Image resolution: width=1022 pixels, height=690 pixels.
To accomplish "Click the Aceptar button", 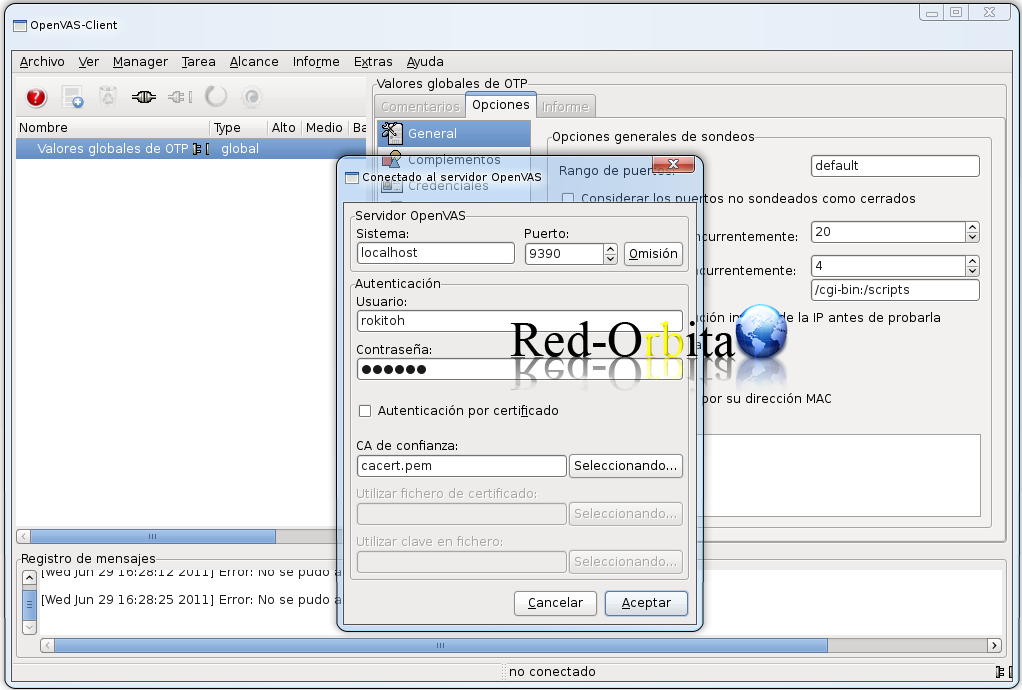I will coord(646,603).
